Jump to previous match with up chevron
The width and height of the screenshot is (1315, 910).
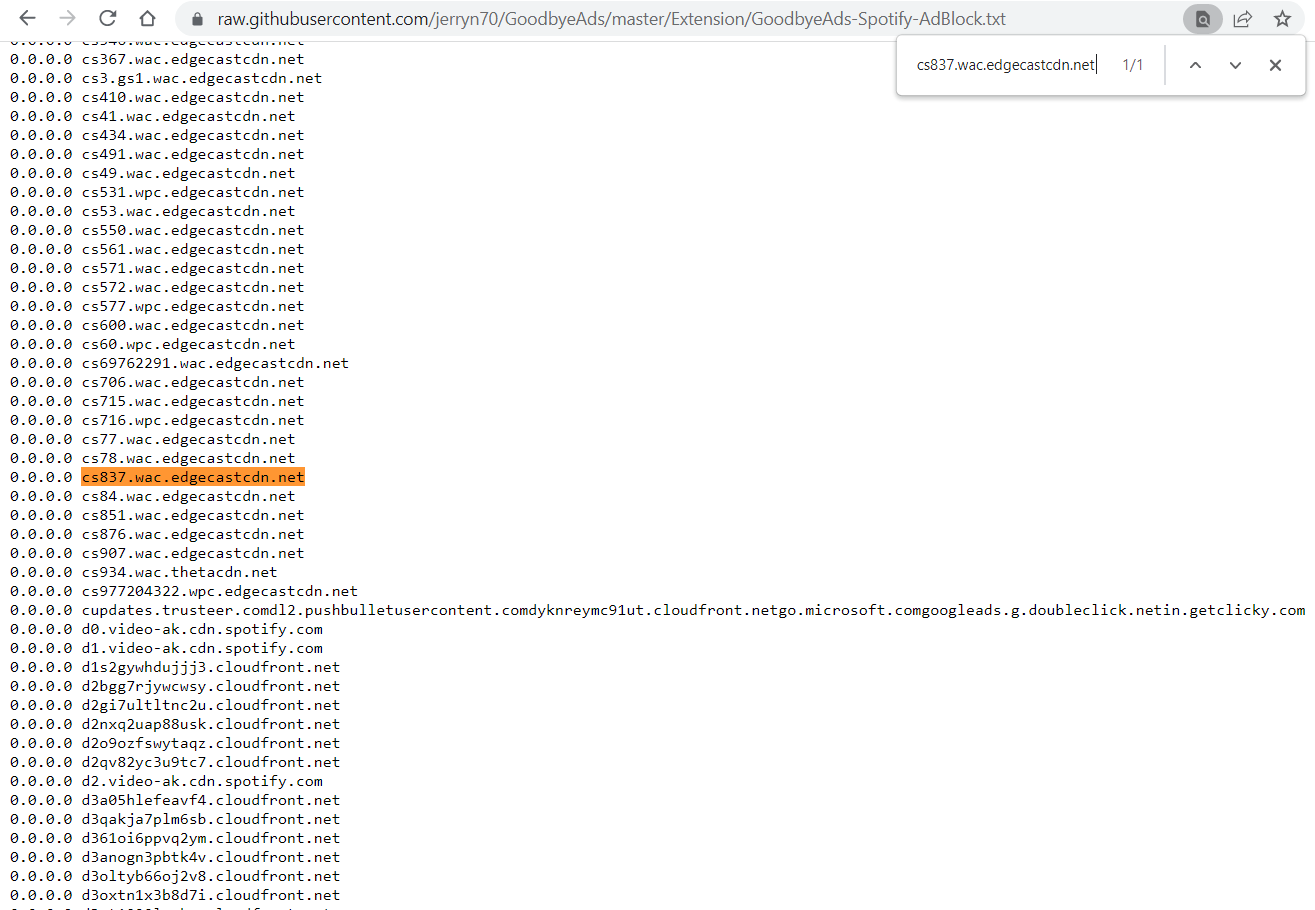(1195, 64)
